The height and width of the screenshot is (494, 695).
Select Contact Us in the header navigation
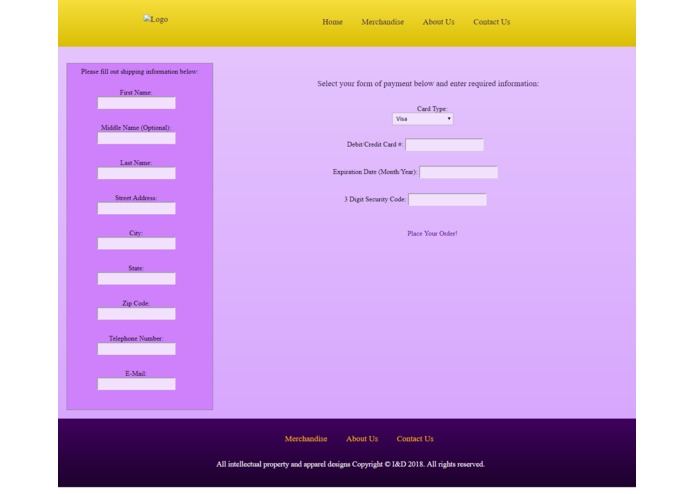[492, 22]
